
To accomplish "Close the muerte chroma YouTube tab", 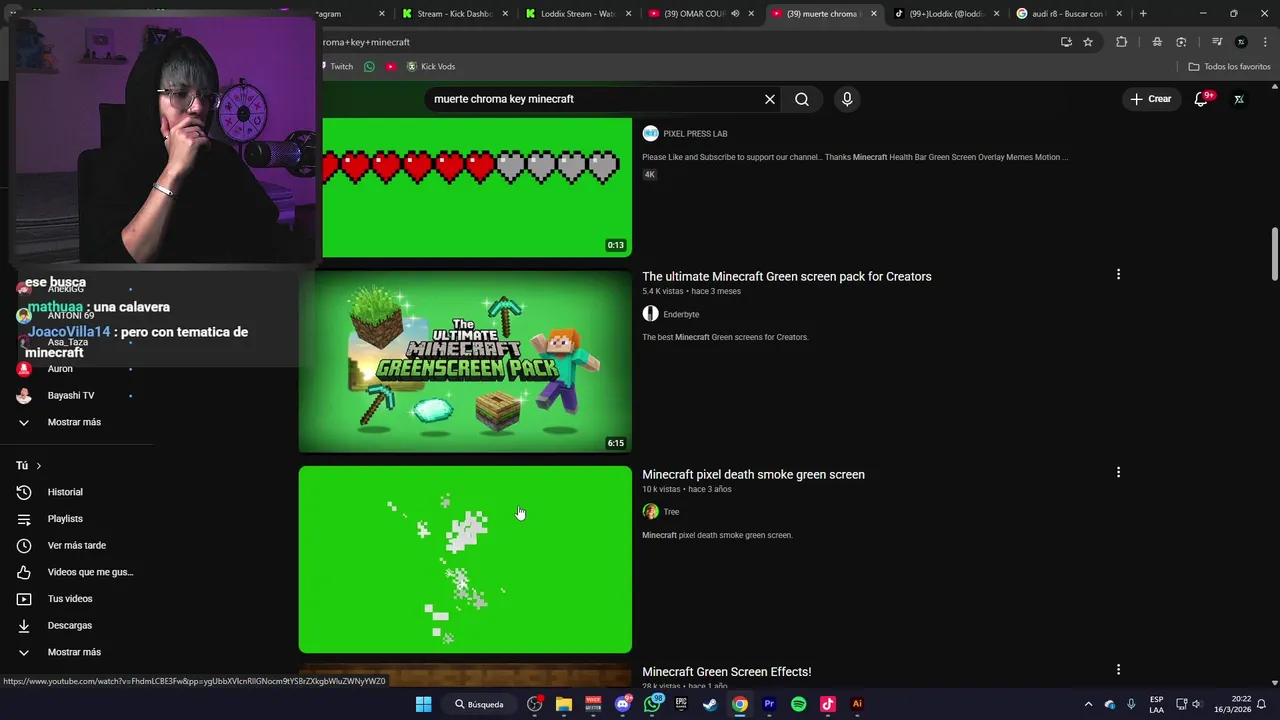I will click(x=874, y=14).
